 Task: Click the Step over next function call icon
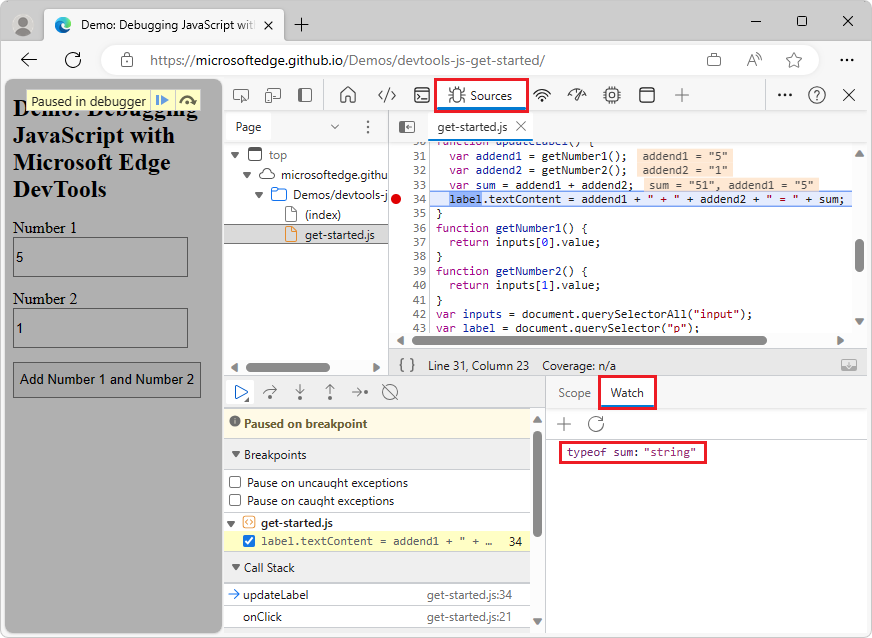tap(270, 392)
